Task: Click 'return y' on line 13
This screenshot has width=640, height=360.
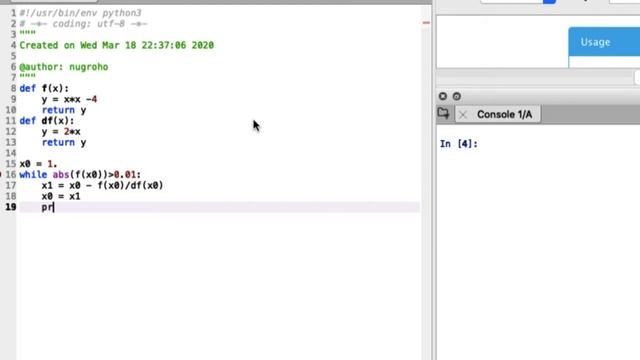Action: (x=64, y=142)
